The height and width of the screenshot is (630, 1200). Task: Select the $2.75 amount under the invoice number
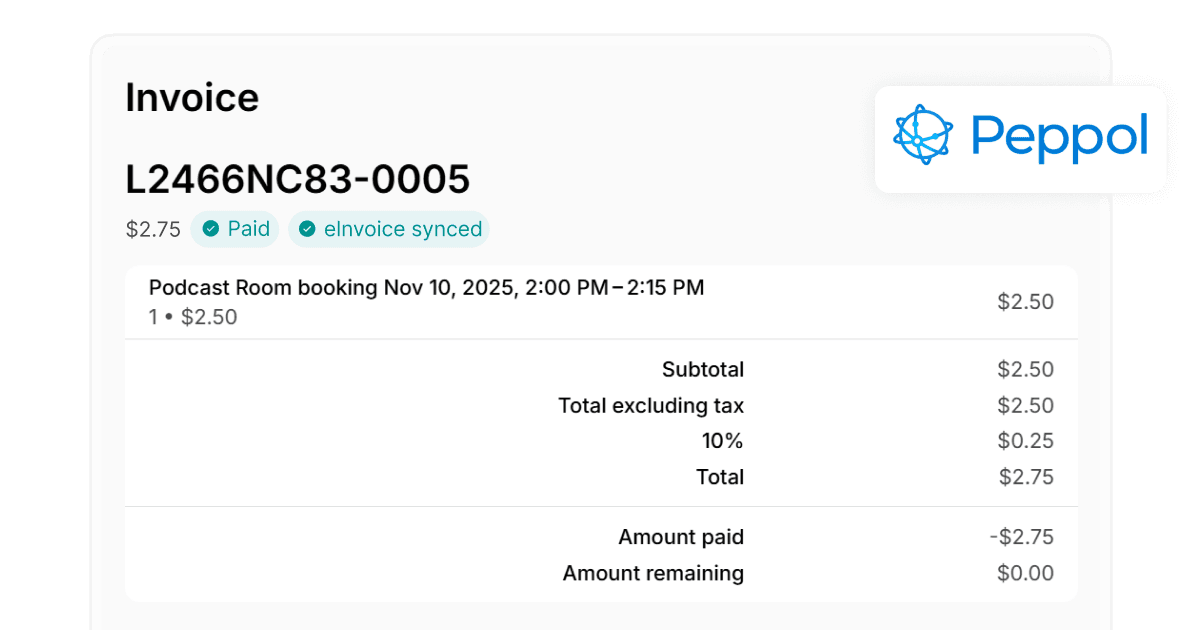pos(152,229)
